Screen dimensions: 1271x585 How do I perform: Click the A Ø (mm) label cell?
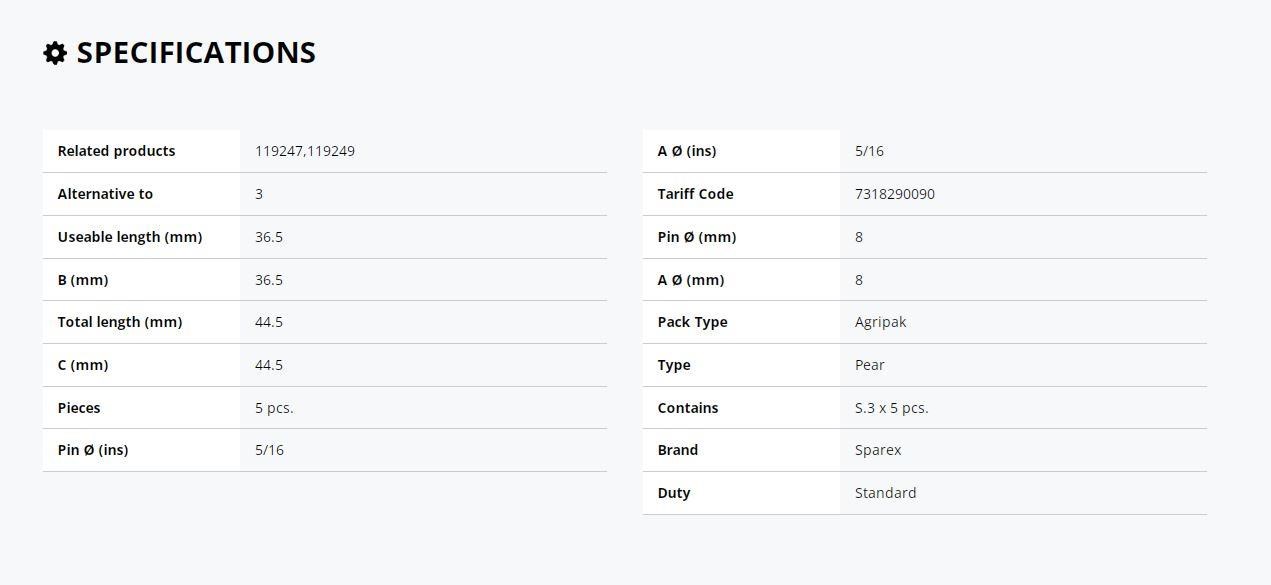click(741, 280)
